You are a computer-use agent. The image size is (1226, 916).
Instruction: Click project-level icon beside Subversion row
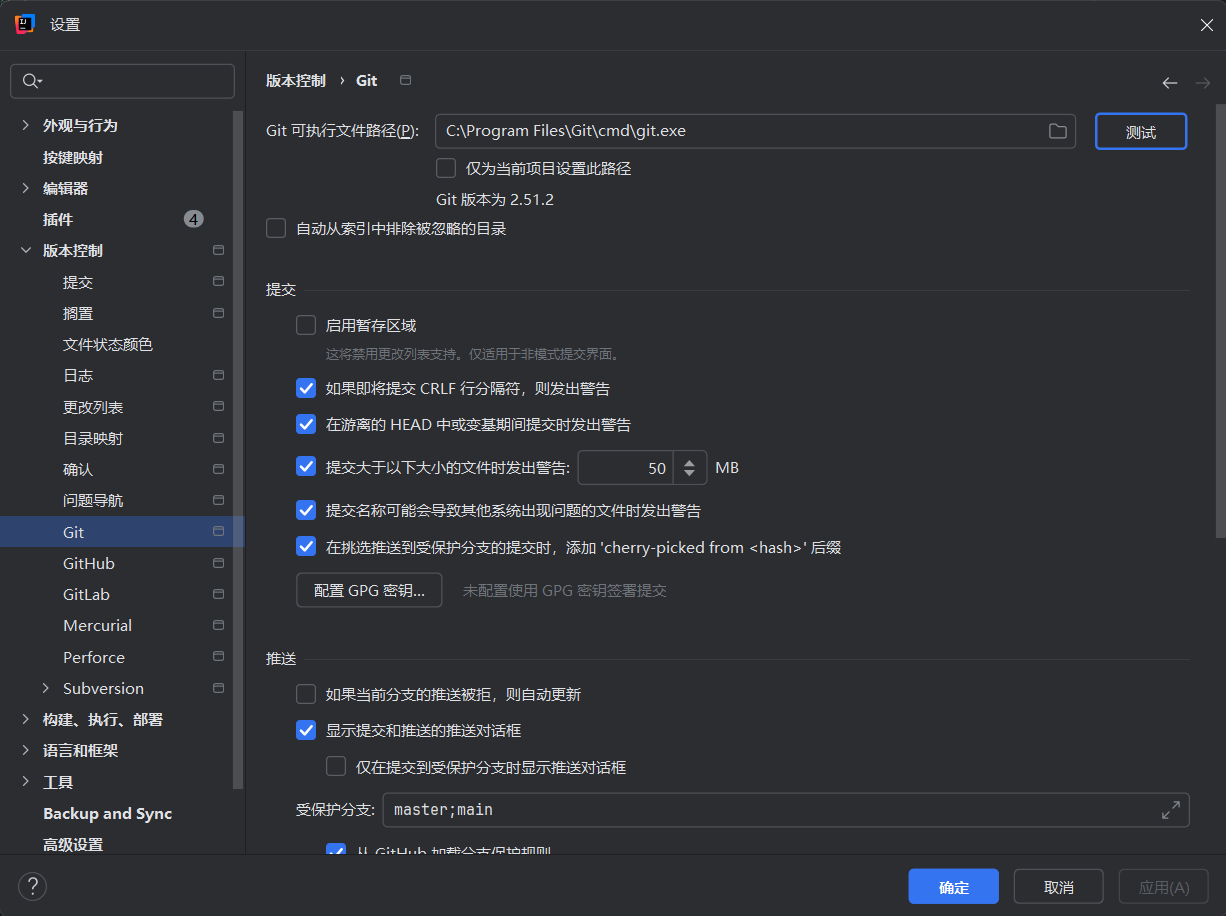coord(218,688)
